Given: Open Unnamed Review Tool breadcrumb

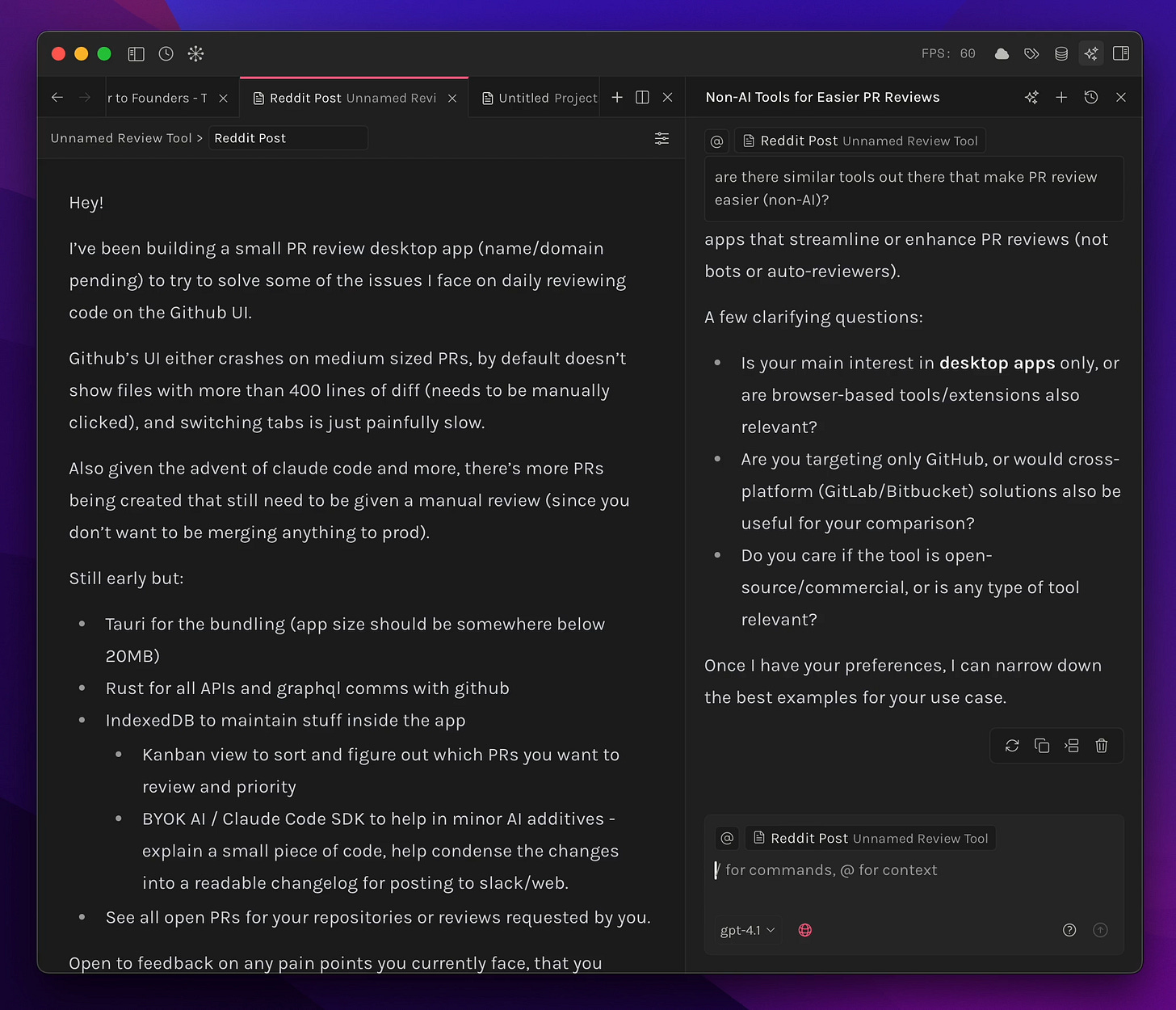Looking at the screenshot, I should tap(121, 138).
